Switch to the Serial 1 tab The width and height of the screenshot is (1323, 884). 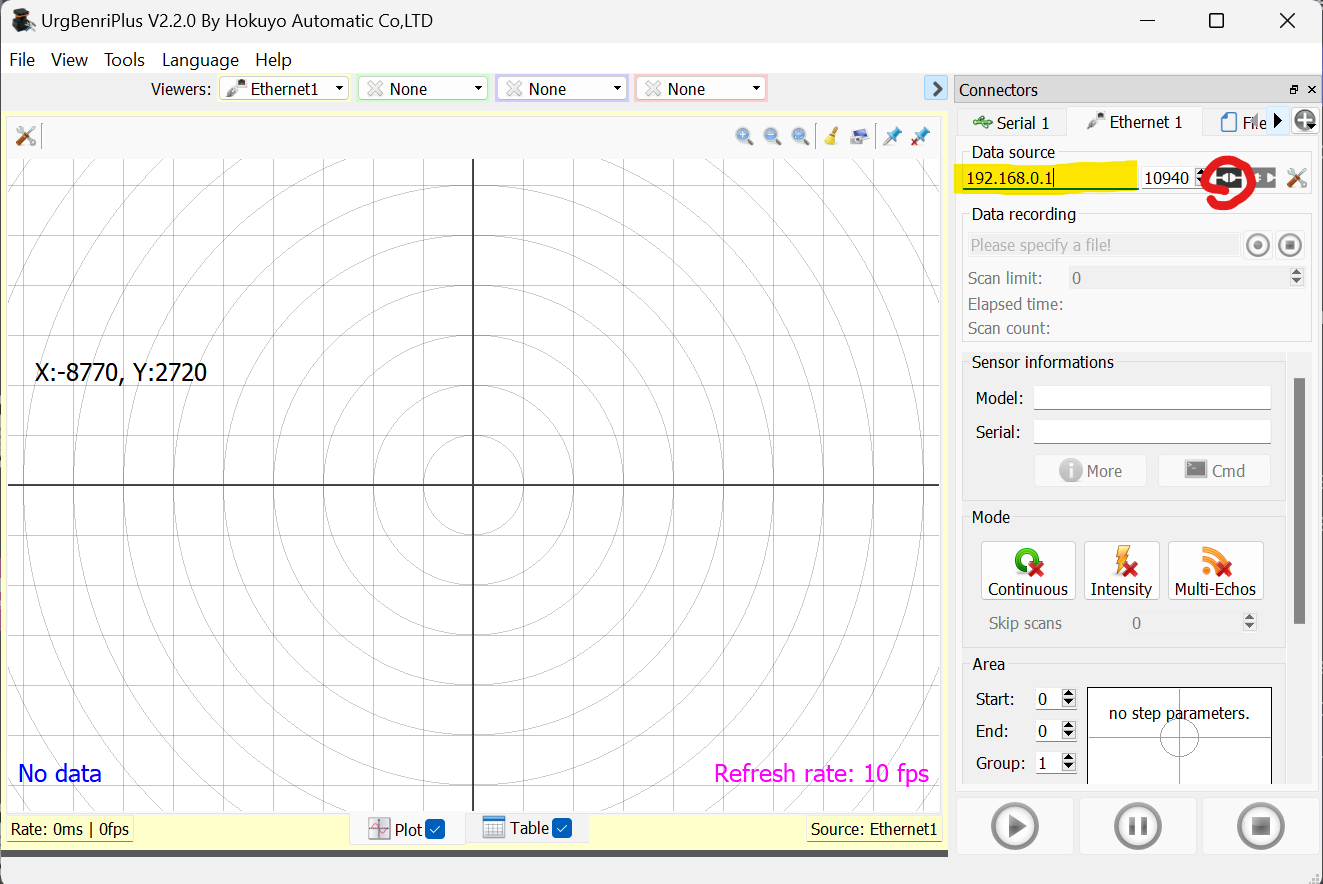point(1011,122)
